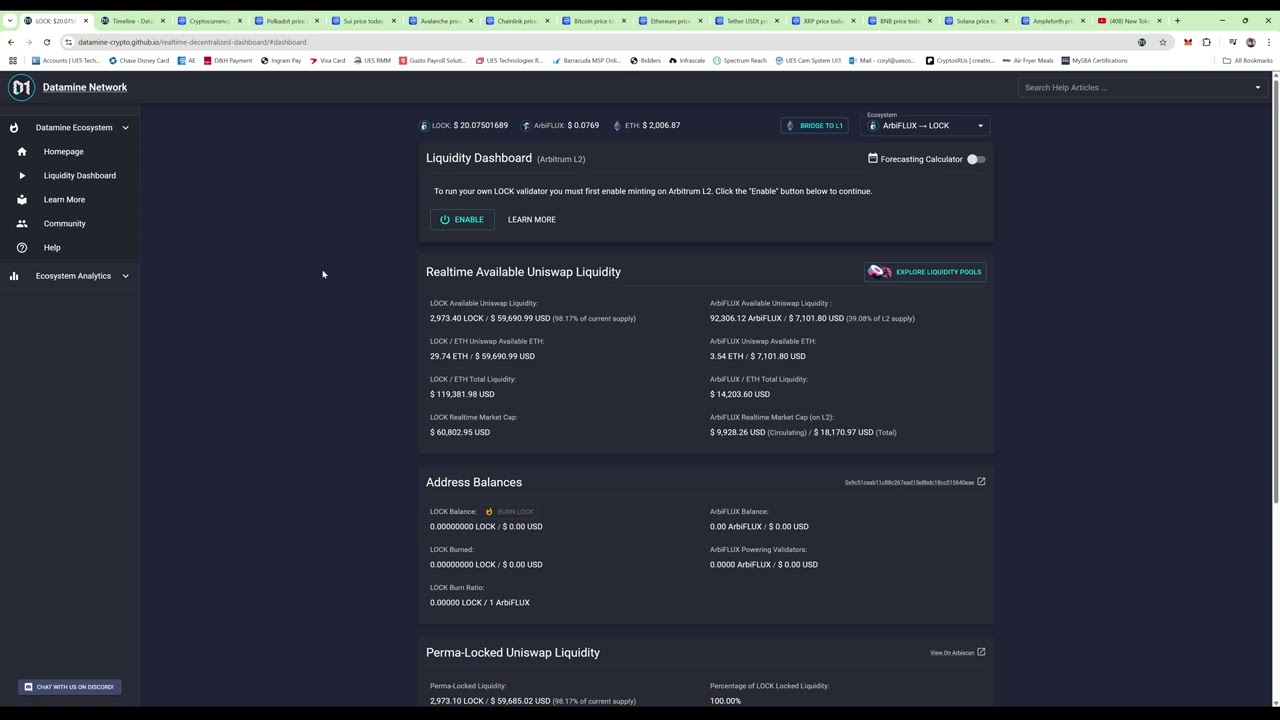This screenshot has height=720, width=1280.
Task: Switch to the Solana price tab
Action: [976, 21]
